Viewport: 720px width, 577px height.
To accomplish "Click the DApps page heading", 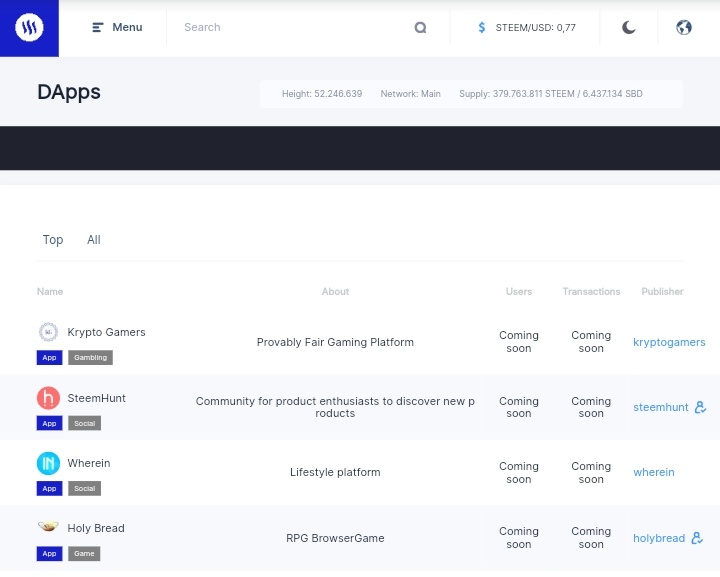I will click(69, 92).
